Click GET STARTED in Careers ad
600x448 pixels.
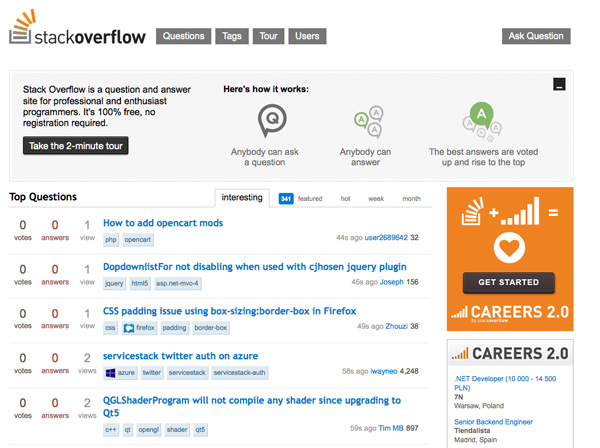click(509, 282)
